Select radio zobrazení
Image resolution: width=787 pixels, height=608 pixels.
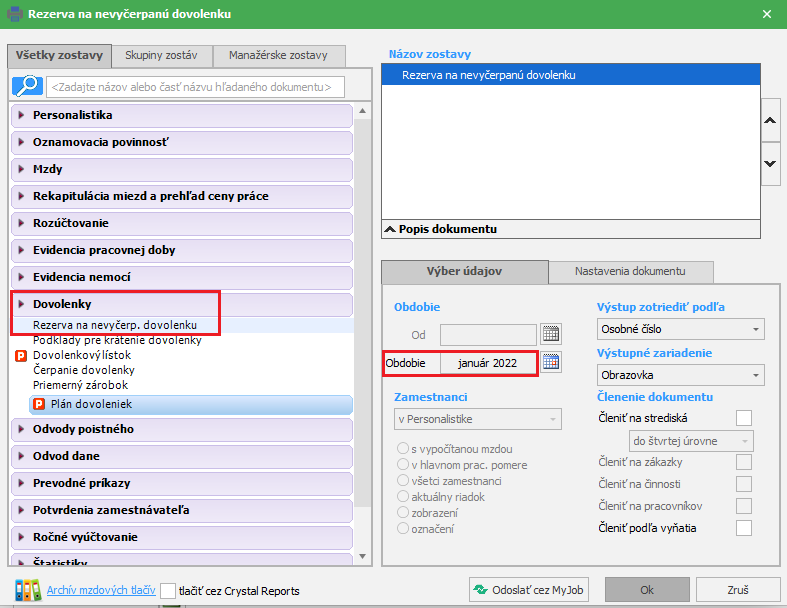(x=403, y=512)
